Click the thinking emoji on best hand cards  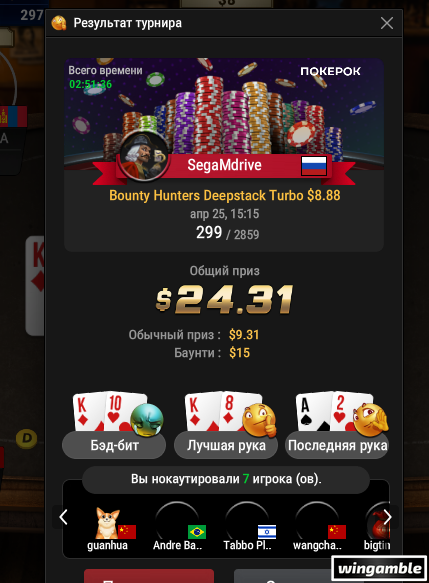coord(259,420)
